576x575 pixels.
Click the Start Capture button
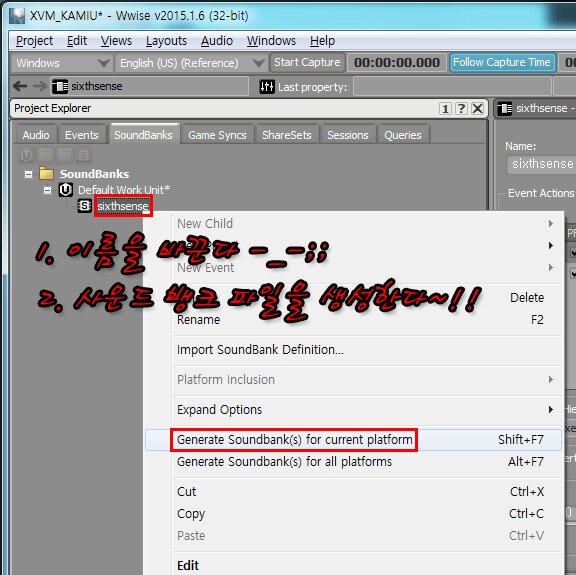[x=307, y=62]
